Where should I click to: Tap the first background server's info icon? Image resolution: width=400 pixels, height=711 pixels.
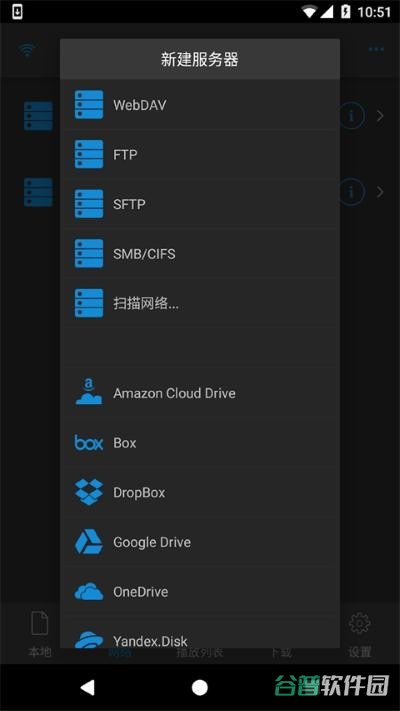pos(352,116)
